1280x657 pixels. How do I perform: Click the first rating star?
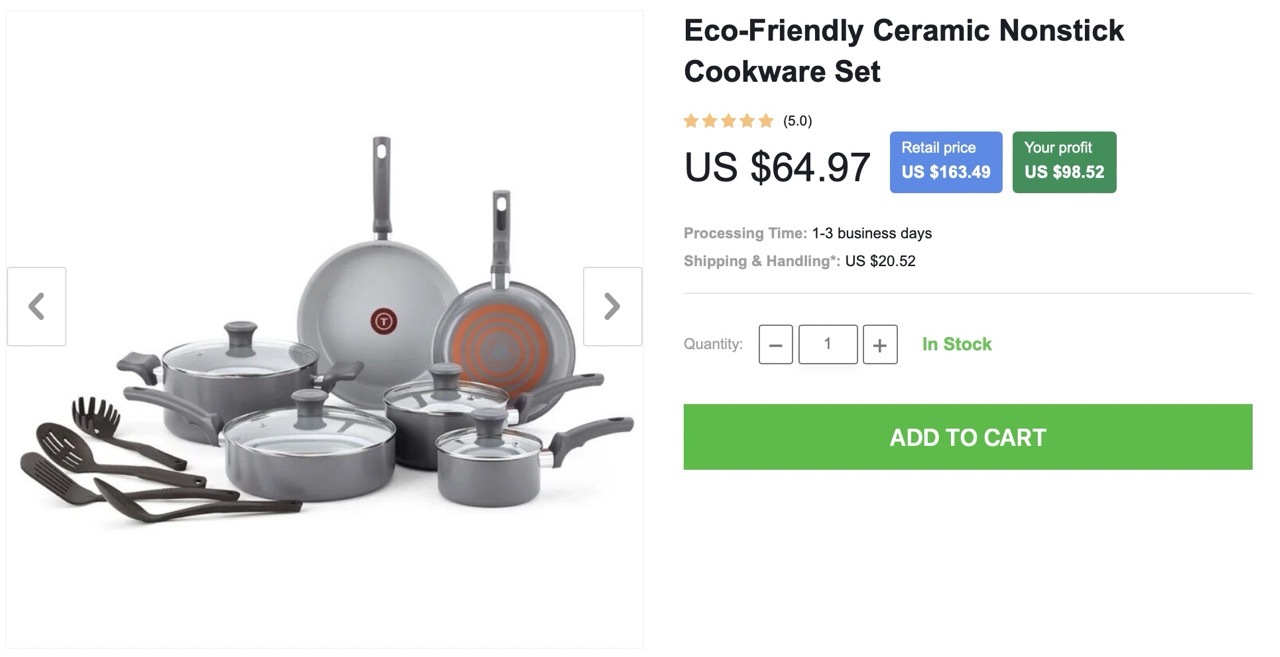691,121
